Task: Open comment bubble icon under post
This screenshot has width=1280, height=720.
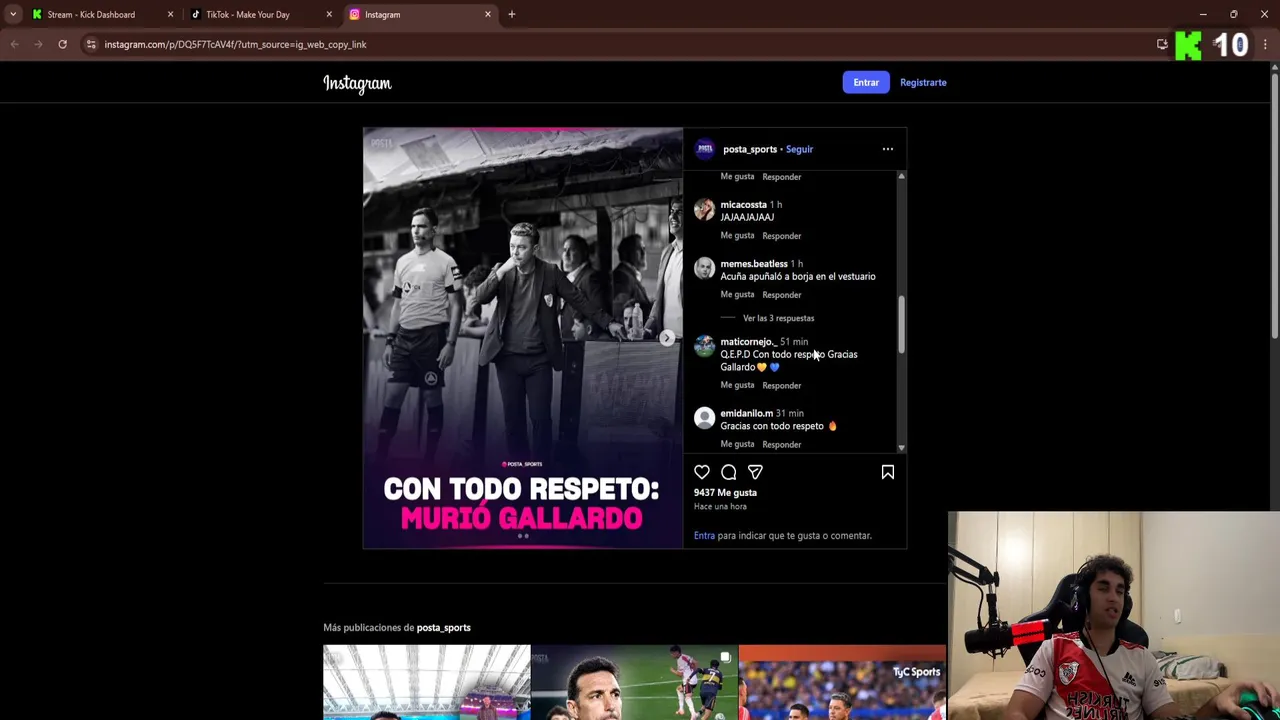Action: pos(729,472)
